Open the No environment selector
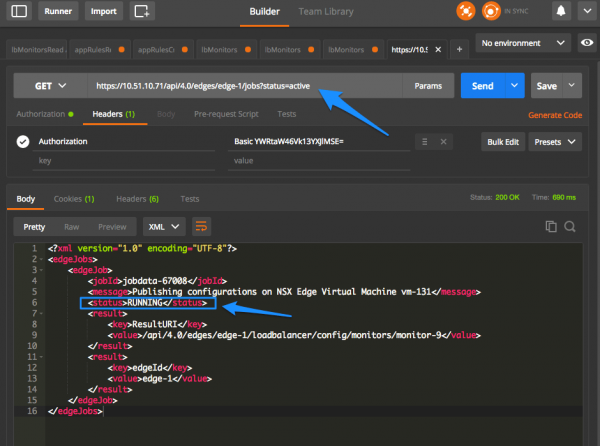 (523, 43)
